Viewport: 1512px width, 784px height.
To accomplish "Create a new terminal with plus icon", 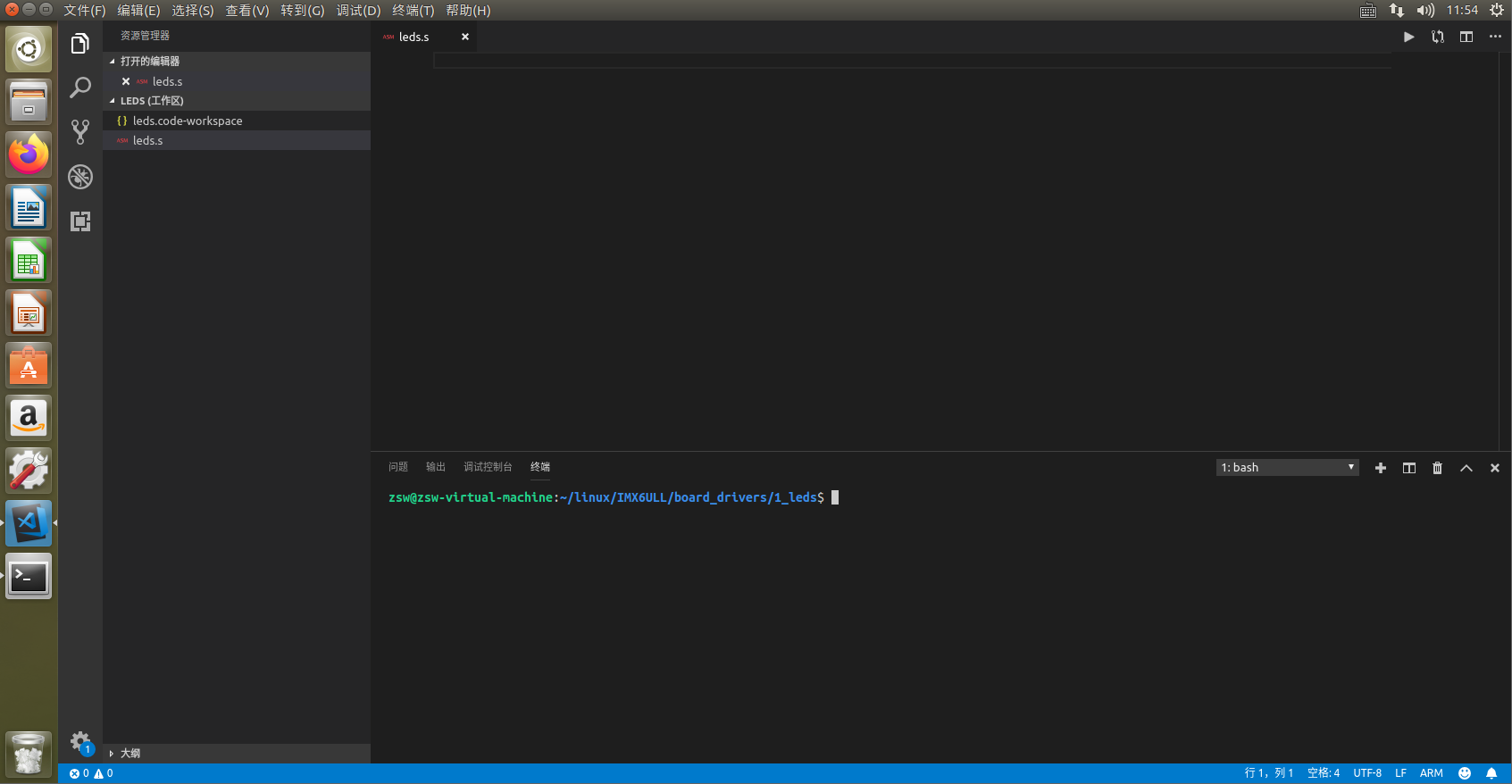I will [x=1381, y=468].
